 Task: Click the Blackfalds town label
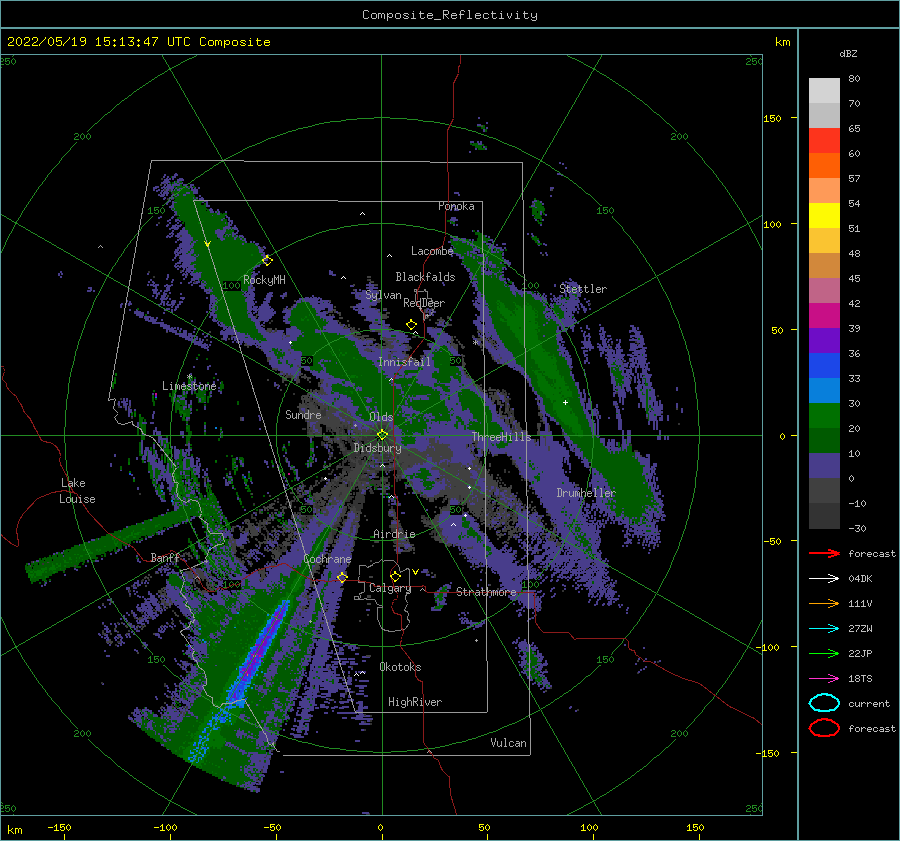pyautogui.click(x=425, y=277)
